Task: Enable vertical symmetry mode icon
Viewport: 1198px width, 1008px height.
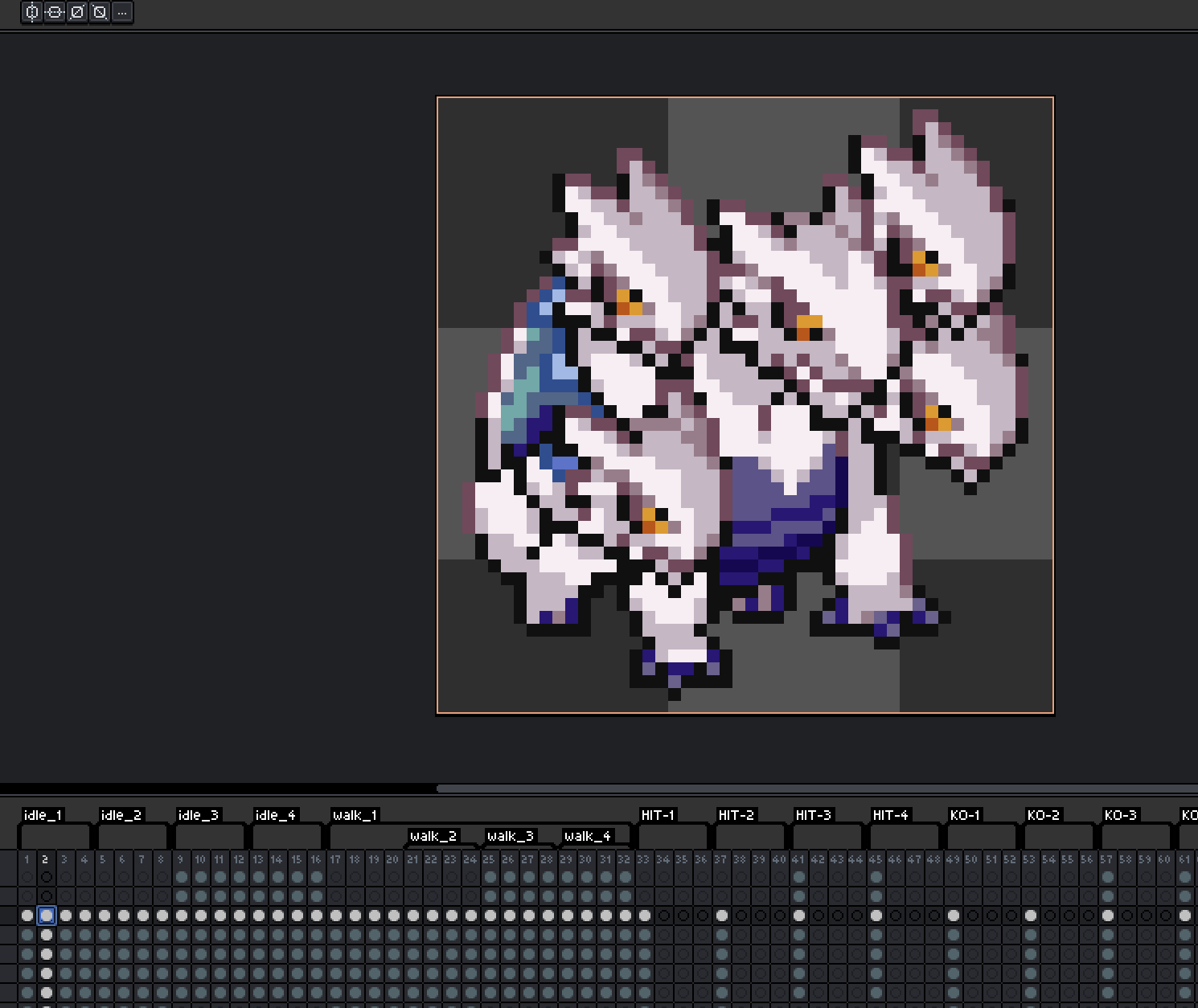Action: (32, 12)
